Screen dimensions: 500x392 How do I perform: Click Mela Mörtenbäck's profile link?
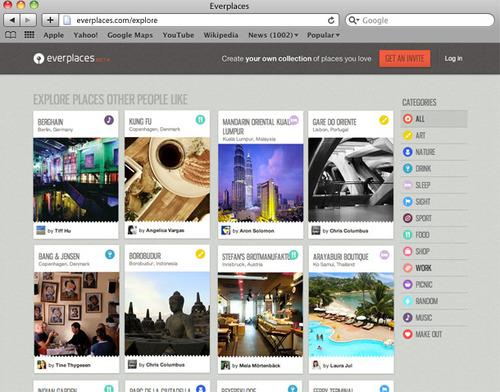pyautogui.click(x=260, y=366)
